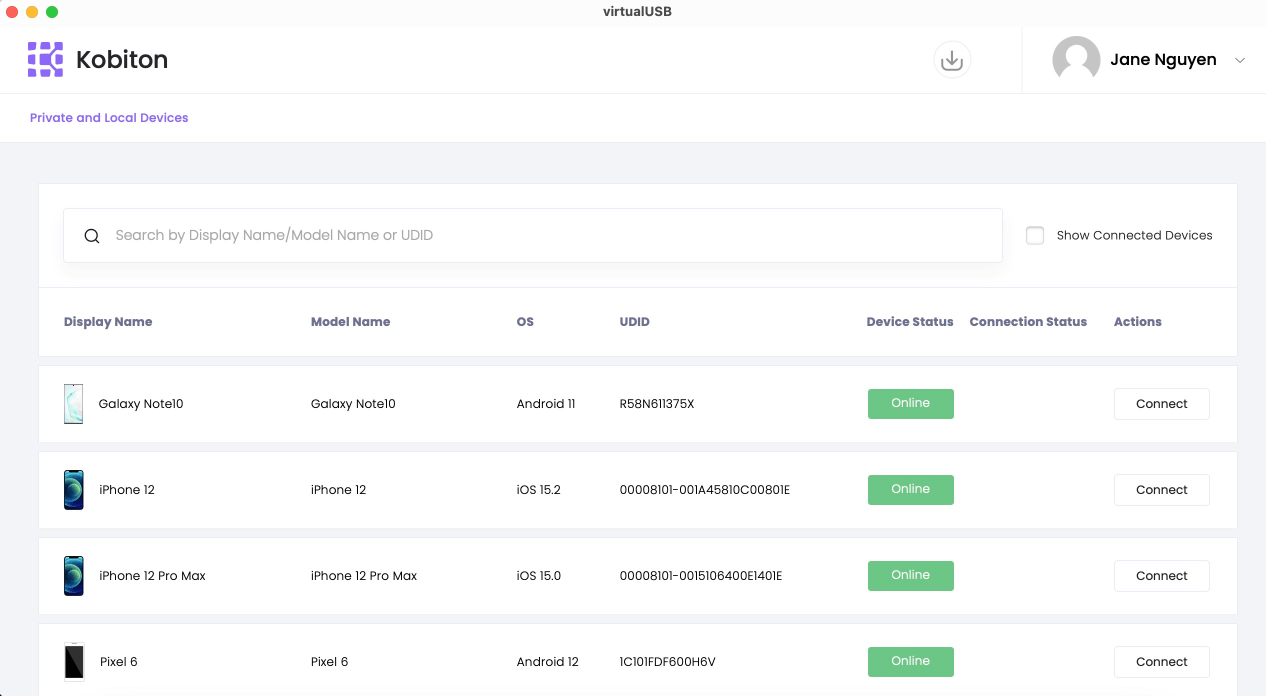
Task: Click the iPhone 12 Pro Max thumbnail
Action: click(x=74, y=576)
